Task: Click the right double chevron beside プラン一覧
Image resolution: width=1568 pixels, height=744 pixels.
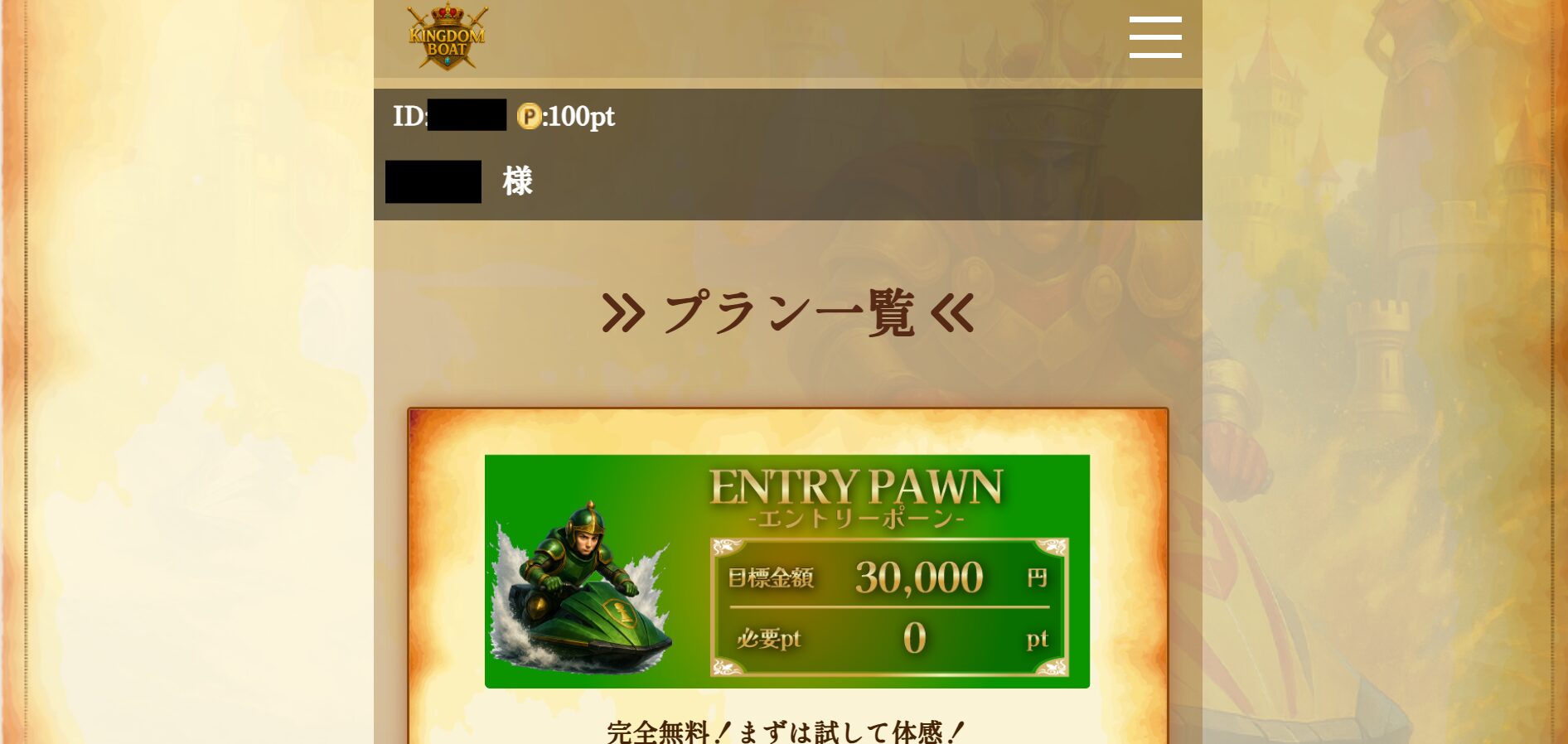Action: (x=953, y=313)
